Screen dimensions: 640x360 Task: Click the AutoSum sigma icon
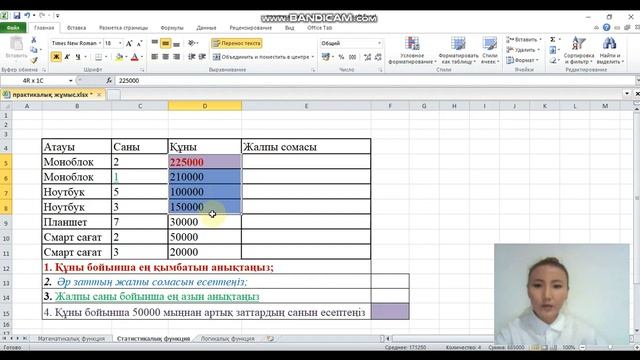(553, 40)
